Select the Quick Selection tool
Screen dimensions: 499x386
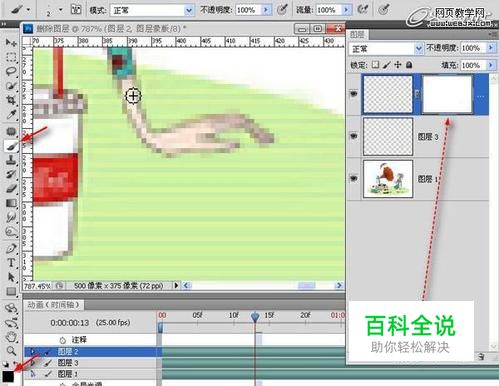point(11,86)
